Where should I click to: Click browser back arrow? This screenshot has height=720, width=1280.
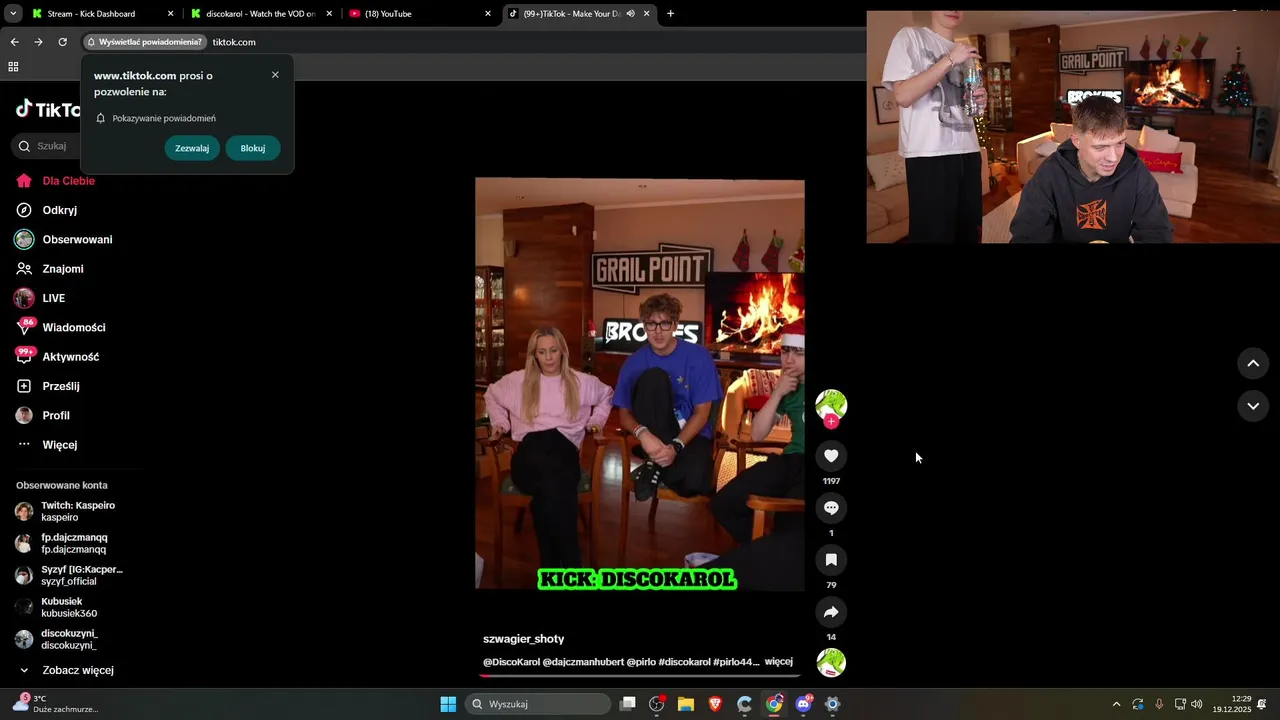14,42
